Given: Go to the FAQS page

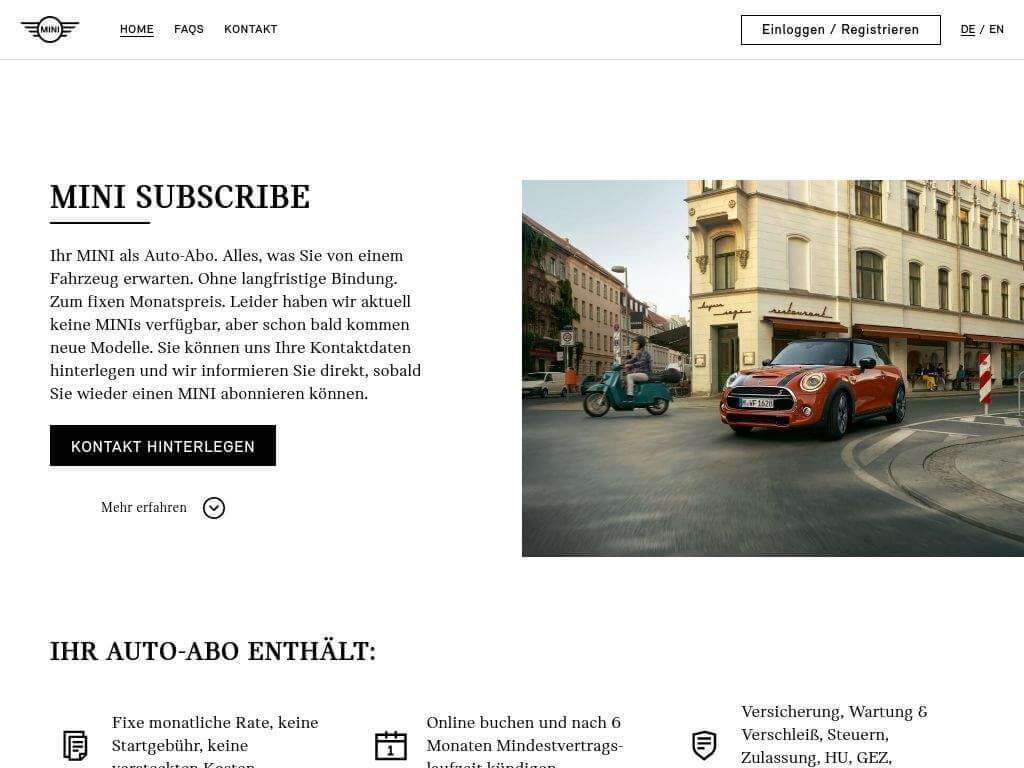Looking at the screenshot, I should (x=189, y=29).
